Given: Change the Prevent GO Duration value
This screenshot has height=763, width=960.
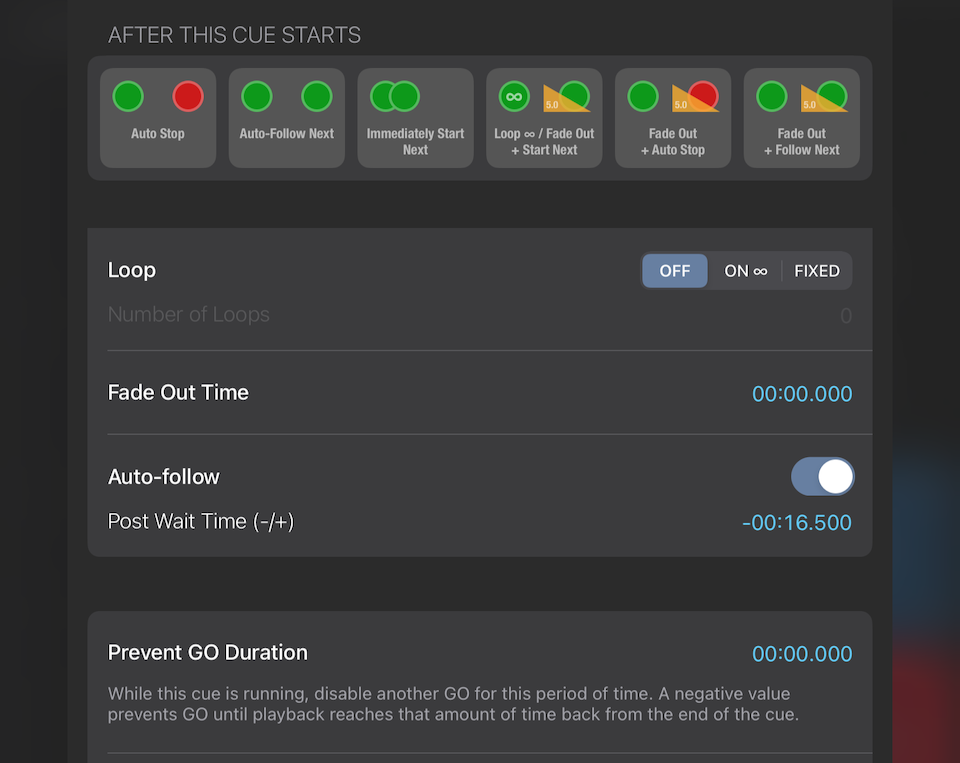Looking at the screenshot, I should tap(802, 654).
